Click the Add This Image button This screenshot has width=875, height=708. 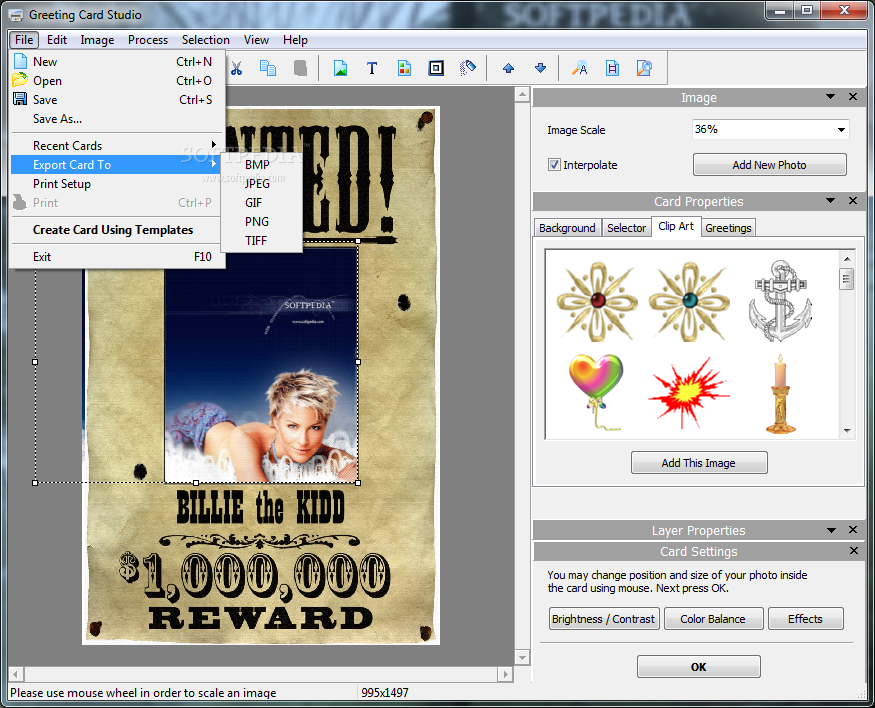pyautogui.click(x=699, y=463)
